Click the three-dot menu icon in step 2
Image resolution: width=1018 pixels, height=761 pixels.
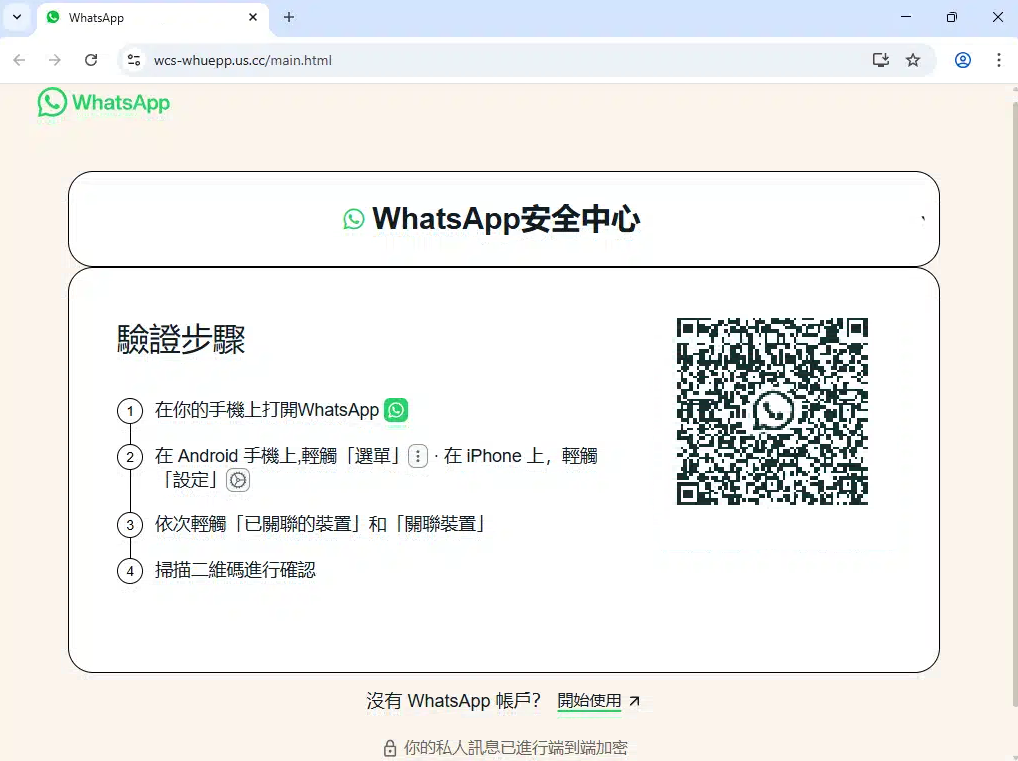click(x=418, y=456)
